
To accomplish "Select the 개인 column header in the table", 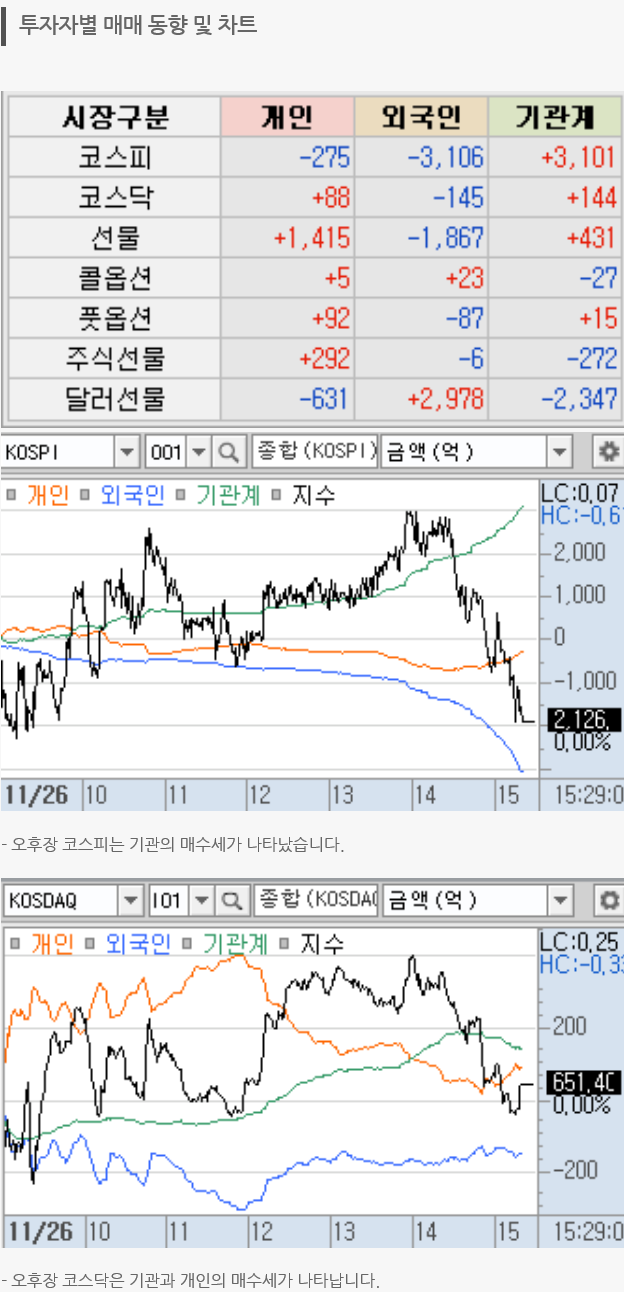I will 287,117.
